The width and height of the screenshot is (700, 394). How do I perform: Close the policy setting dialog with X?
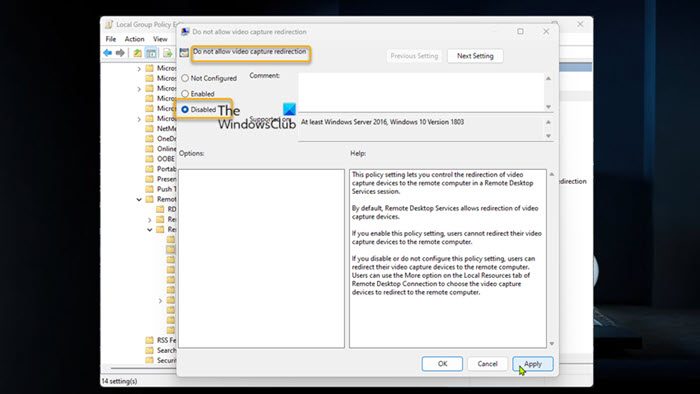tap(546, 31)
